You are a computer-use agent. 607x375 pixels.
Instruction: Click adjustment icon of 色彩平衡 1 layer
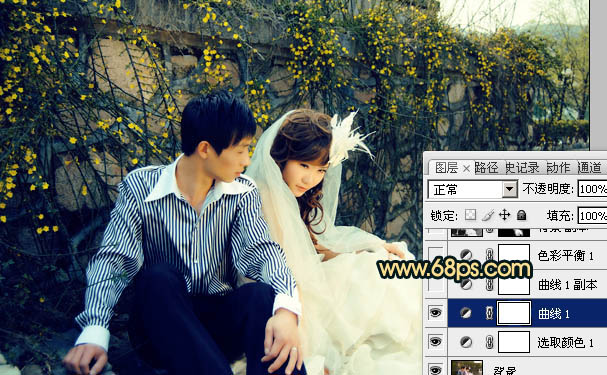pos(466,255)
